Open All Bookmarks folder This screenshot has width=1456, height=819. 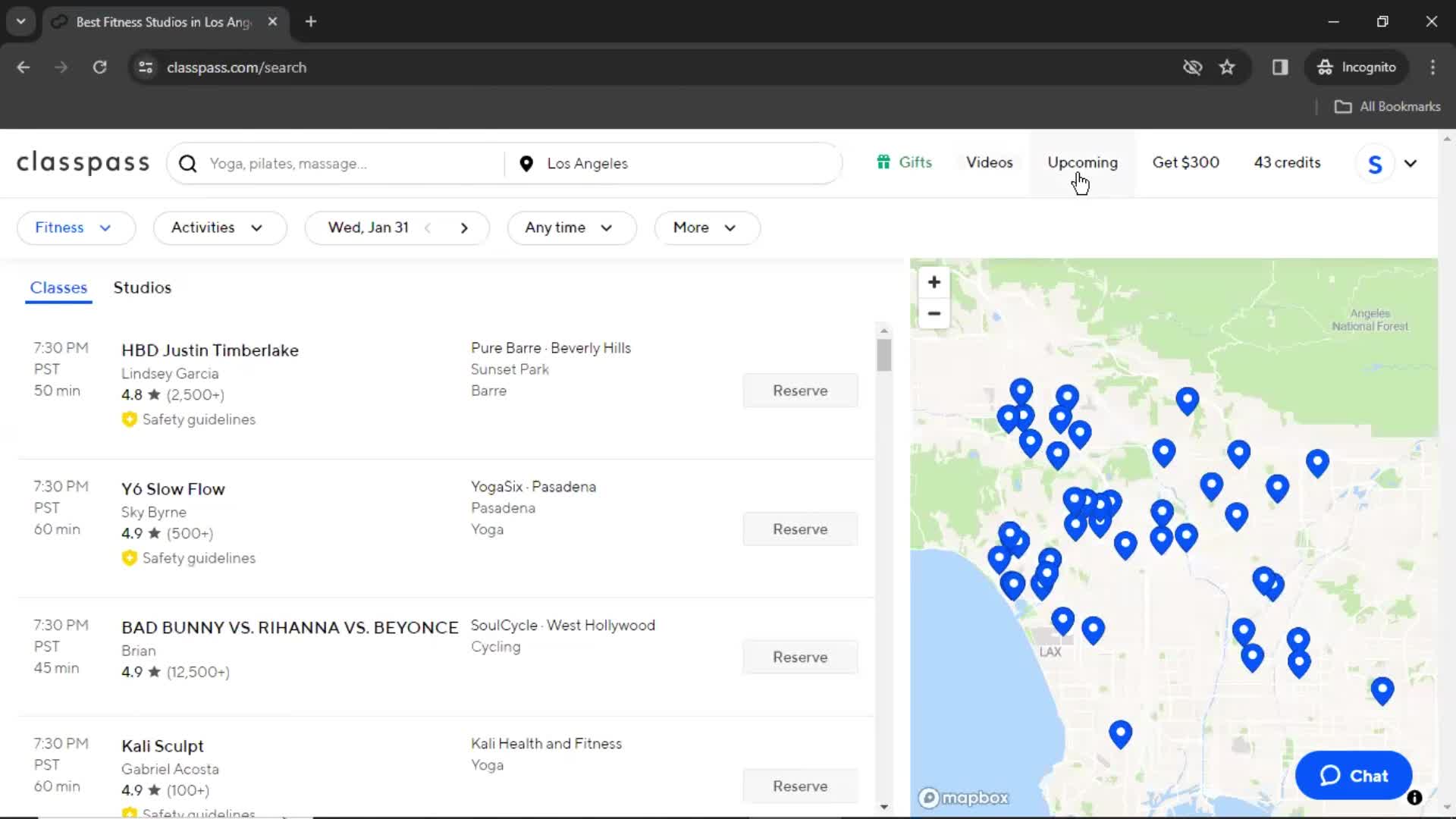(1387, 107)
